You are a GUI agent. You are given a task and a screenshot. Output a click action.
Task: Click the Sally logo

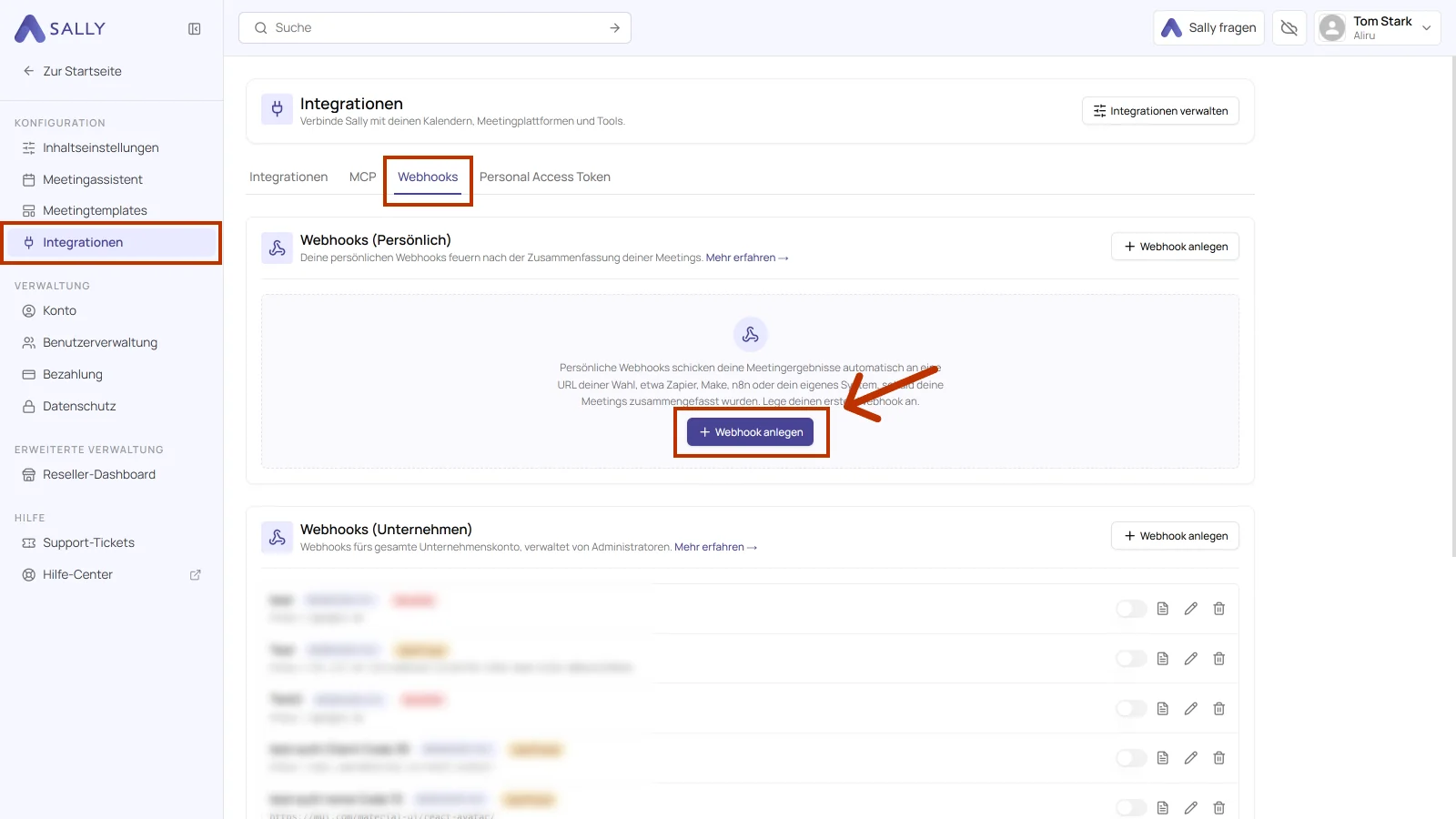tap(60, 29)
